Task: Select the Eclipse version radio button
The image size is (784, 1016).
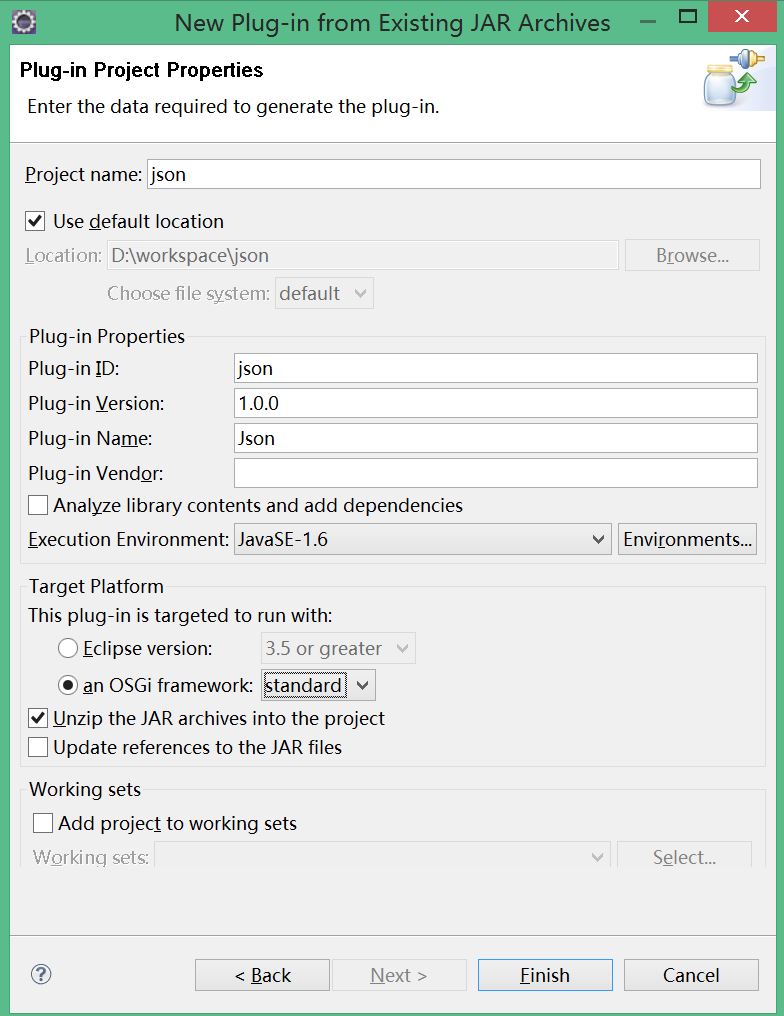Action: 68,648
